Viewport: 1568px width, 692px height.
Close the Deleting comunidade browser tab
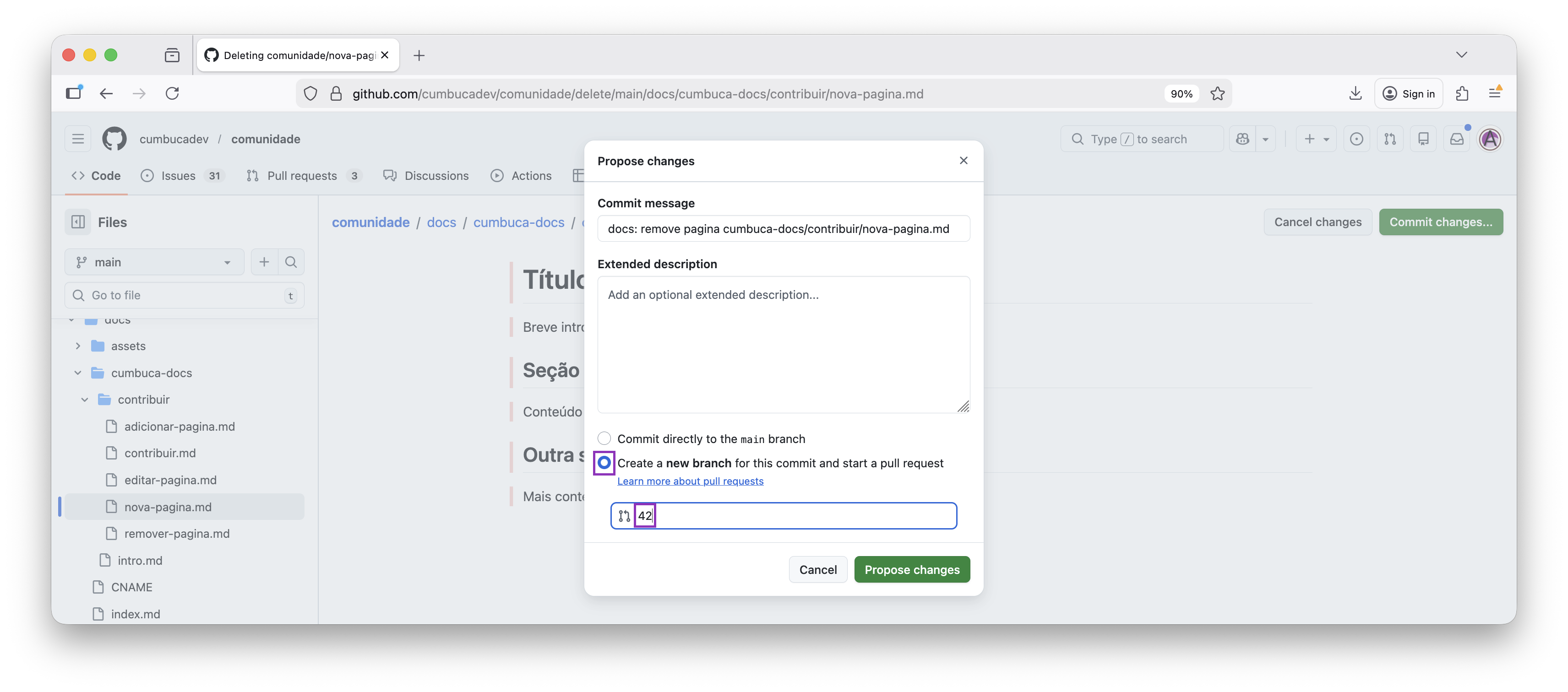coord(385,55)
